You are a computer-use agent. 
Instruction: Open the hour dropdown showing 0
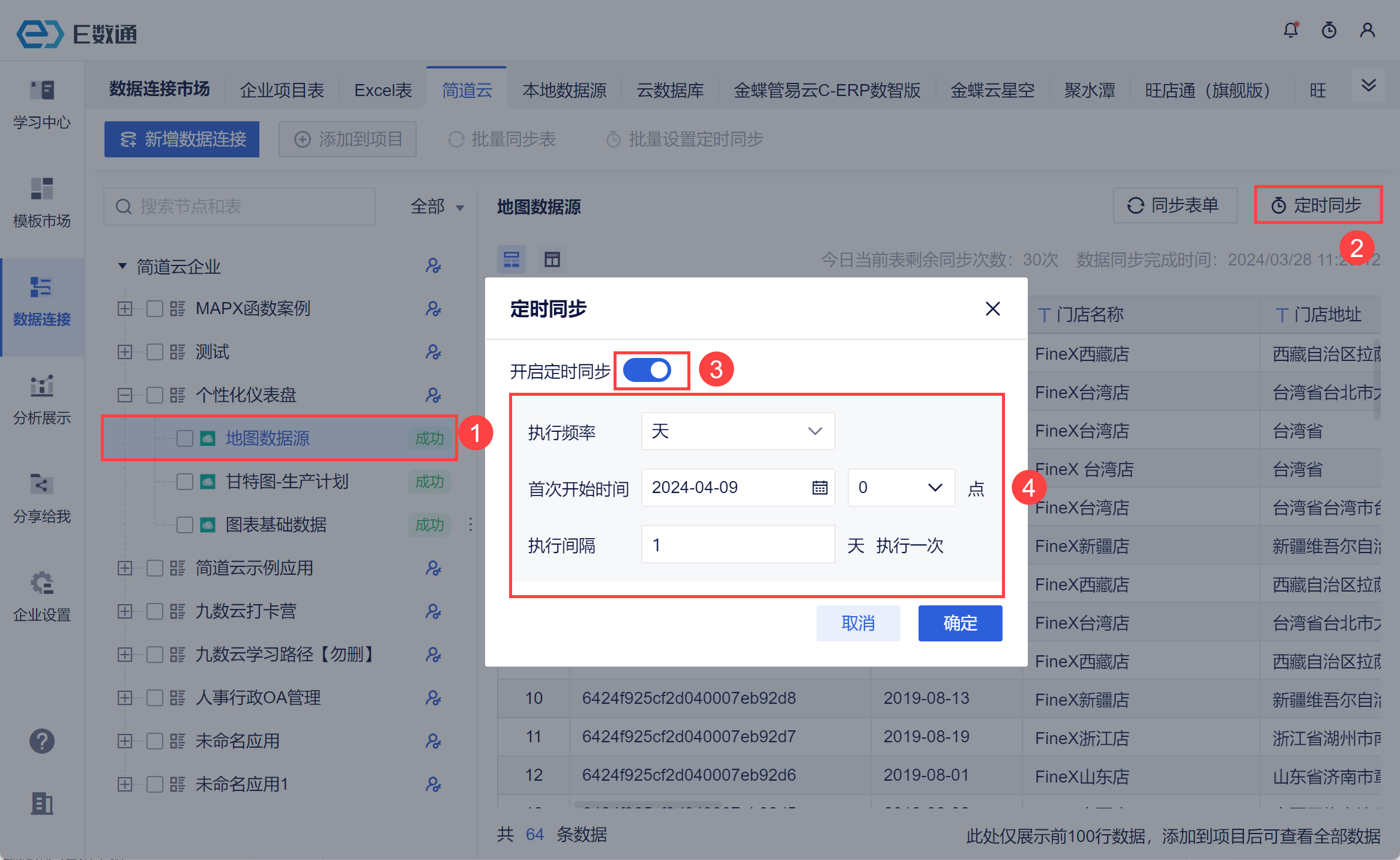901,488
